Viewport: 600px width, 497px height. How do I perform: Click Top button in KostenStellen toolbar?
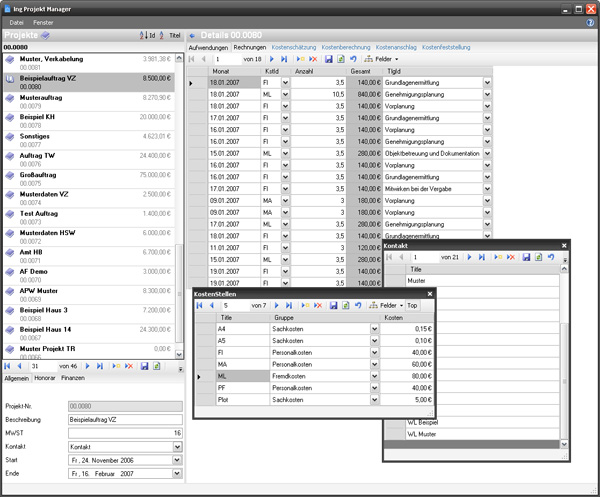click(x=412, y=305)
